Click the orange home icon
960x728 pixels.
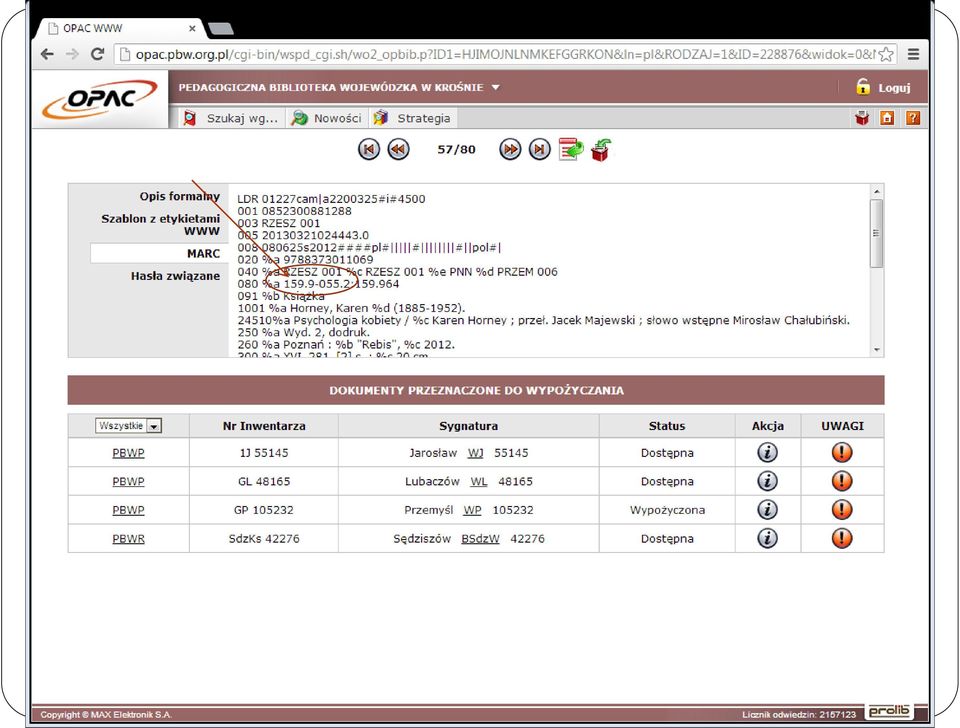887,118
